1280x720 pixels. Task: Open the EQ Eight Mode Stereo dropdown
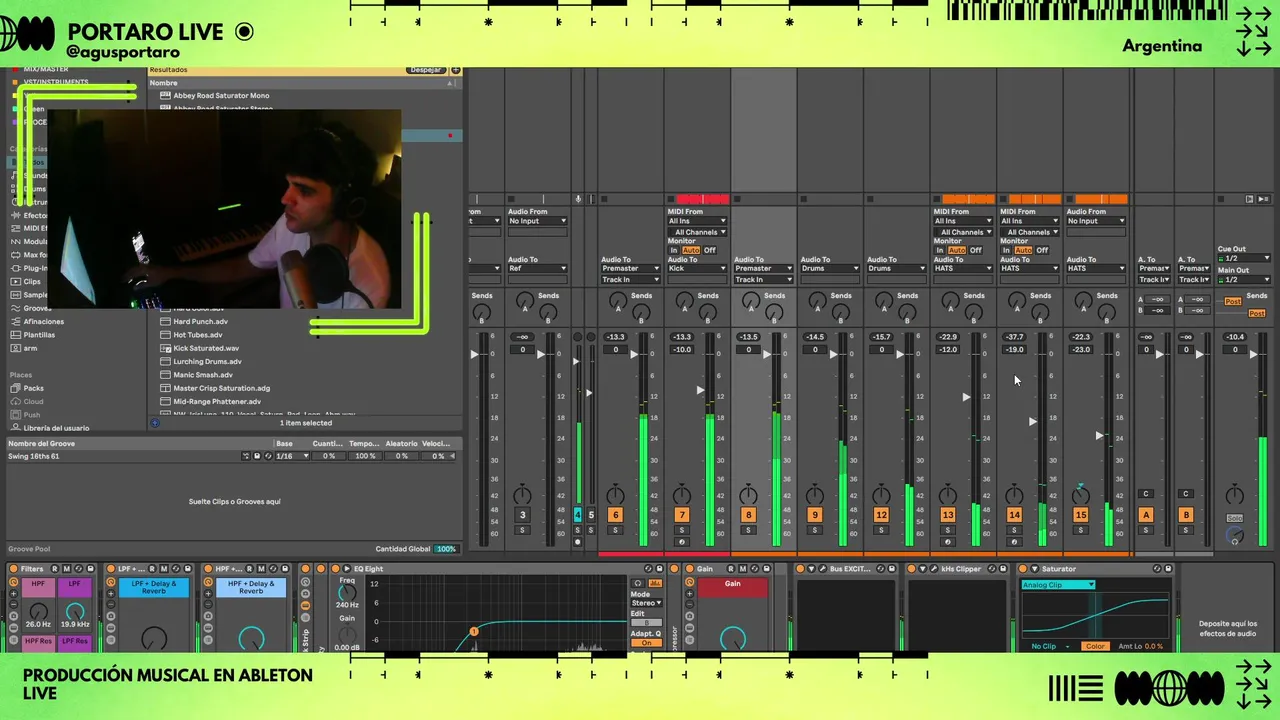(646, 603)
